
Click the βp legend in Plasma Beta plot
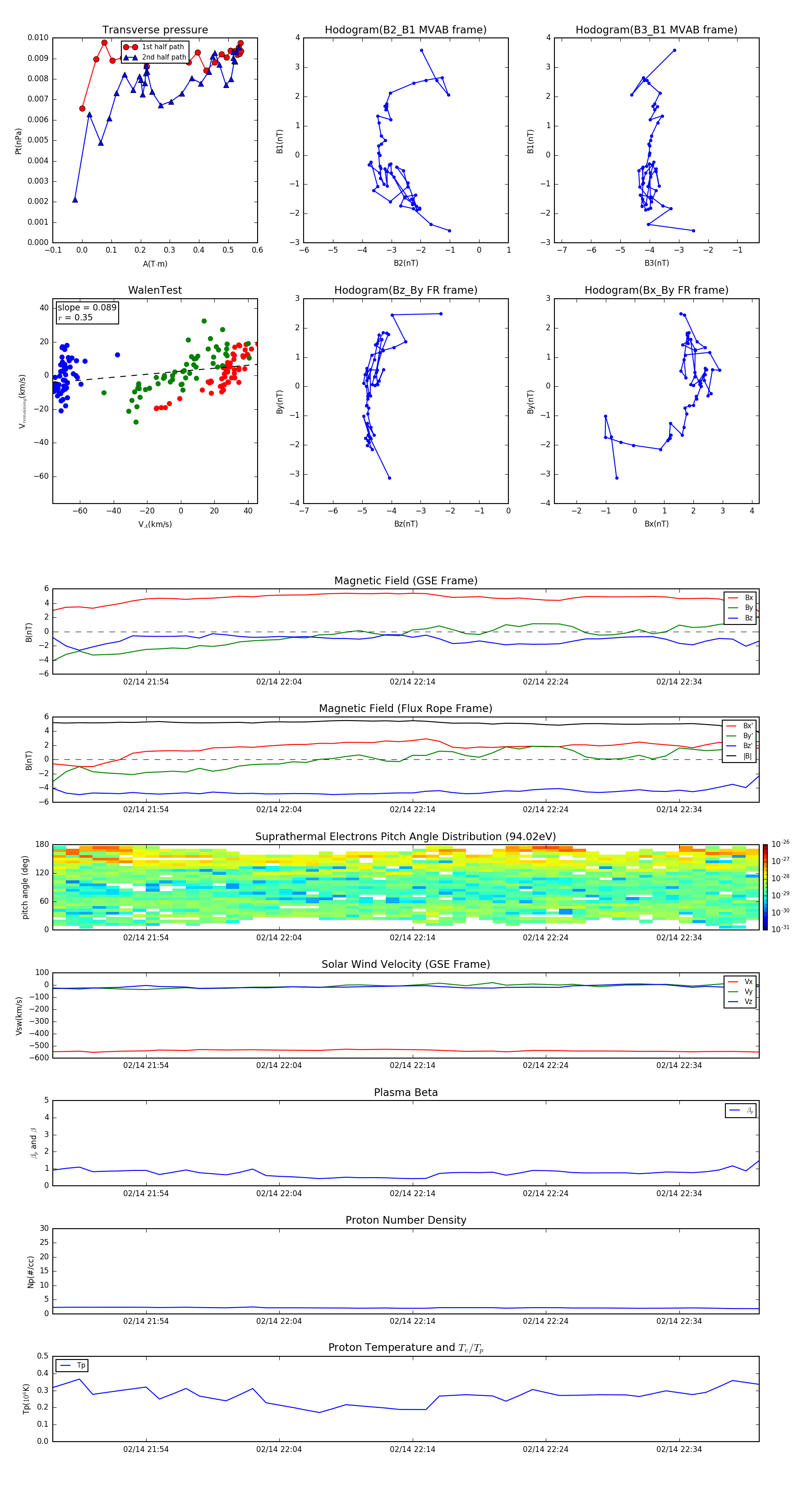tap(741, 1110)
